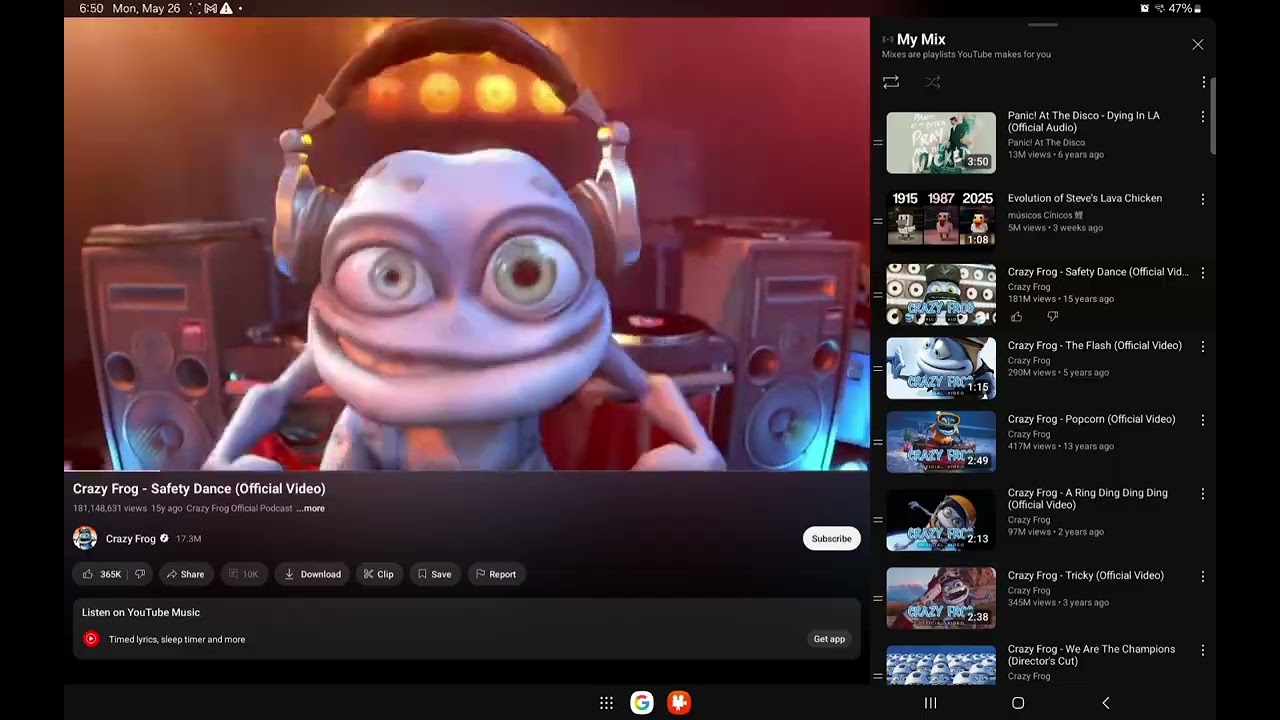Seek on the video progress bar
This screenshot has width=1280, height=720.
tap(467, 469)
